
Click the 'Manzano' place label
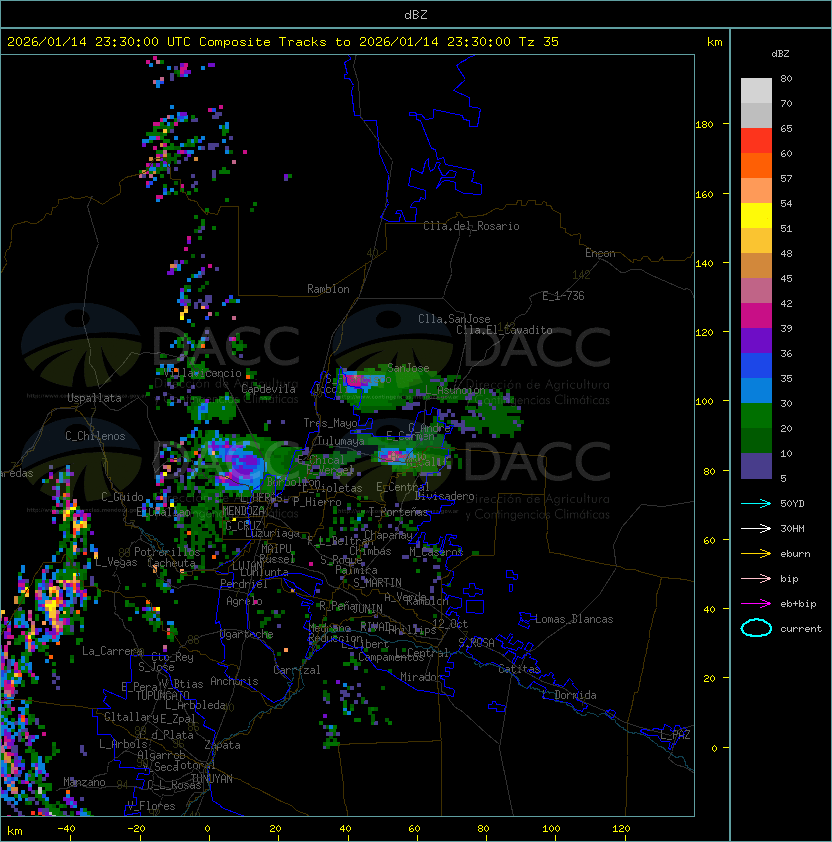click(x=84, y=782)
